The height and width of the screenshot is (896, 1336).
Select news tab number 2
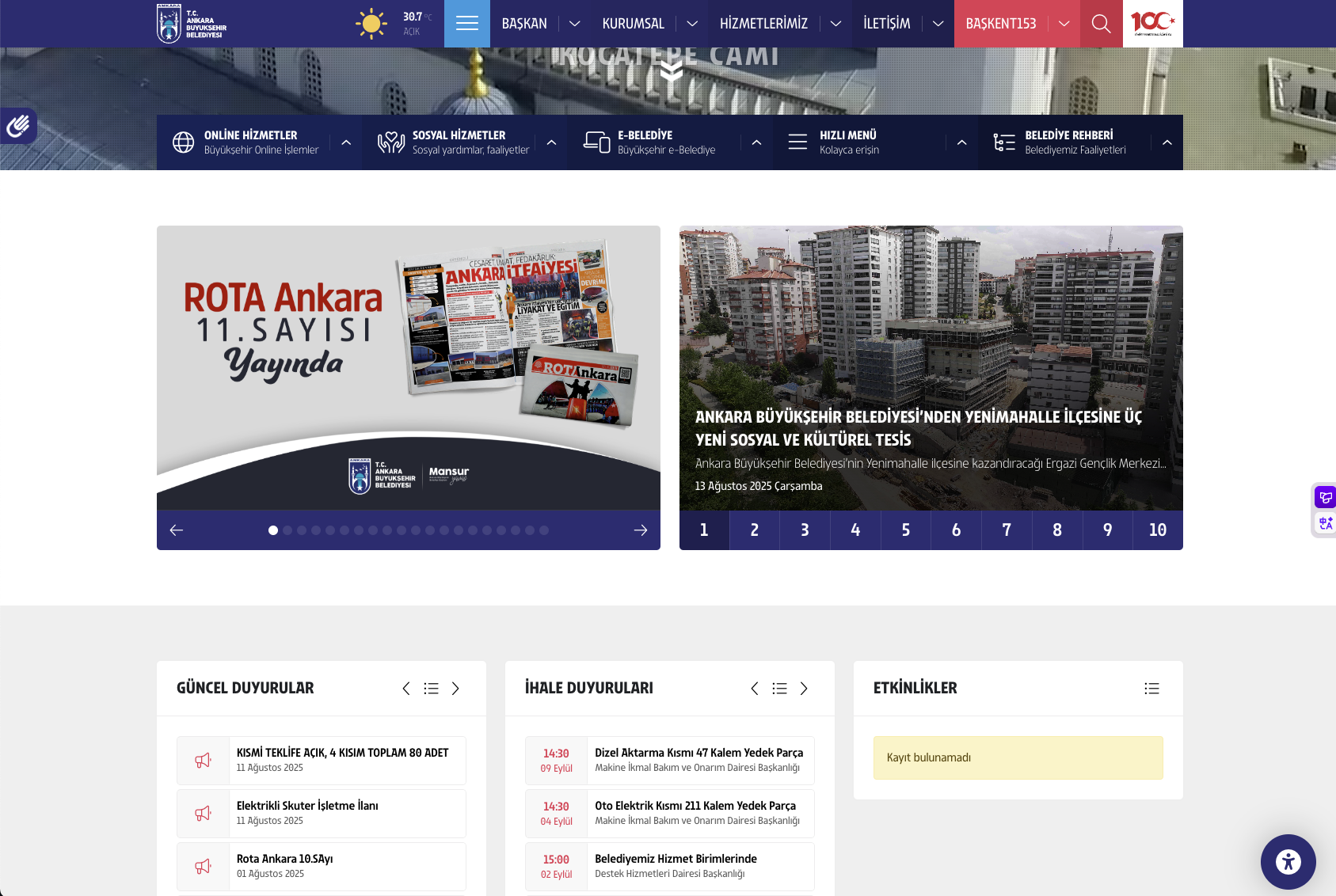pyautogui.click(x=755, y=530)
